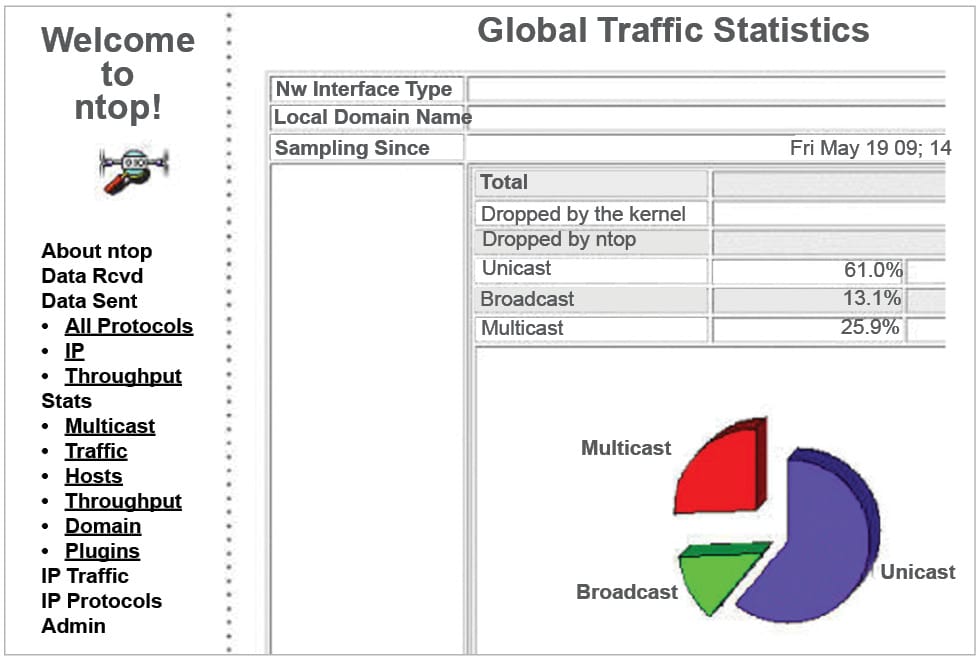Open the Domain stats link
Screen dimensions: 976x670
(x=103, y=526)
